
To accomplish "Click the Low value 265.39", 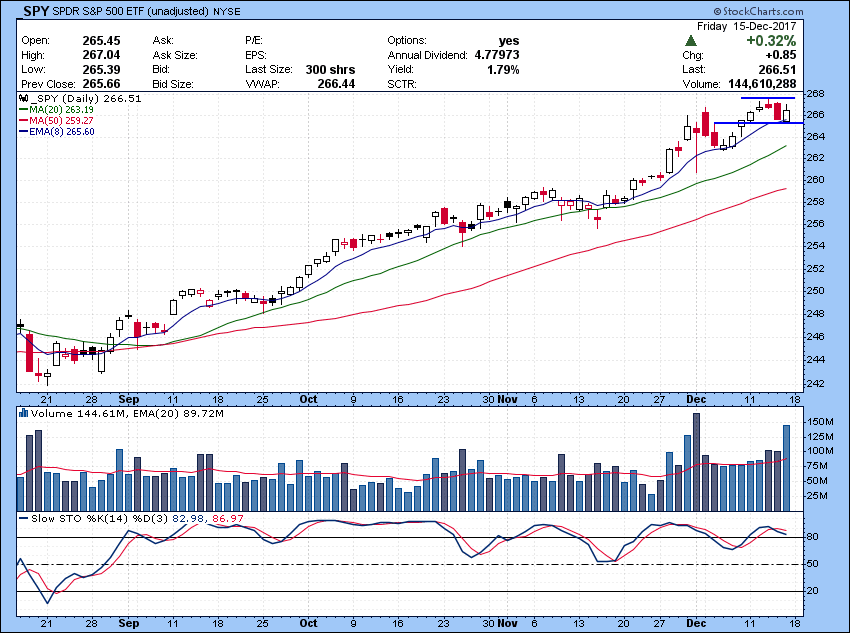I will 101,69.
